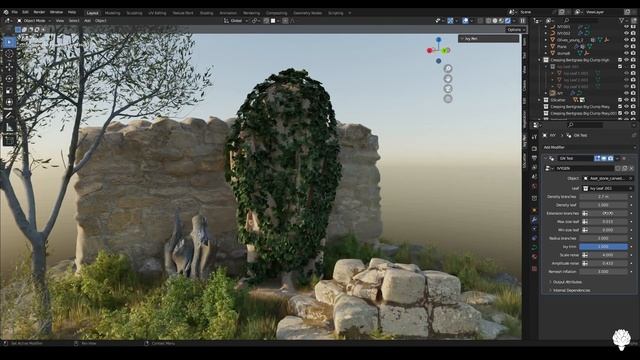Click the properties editor search field
Screen dimensions: 640x360
[586, 125]
